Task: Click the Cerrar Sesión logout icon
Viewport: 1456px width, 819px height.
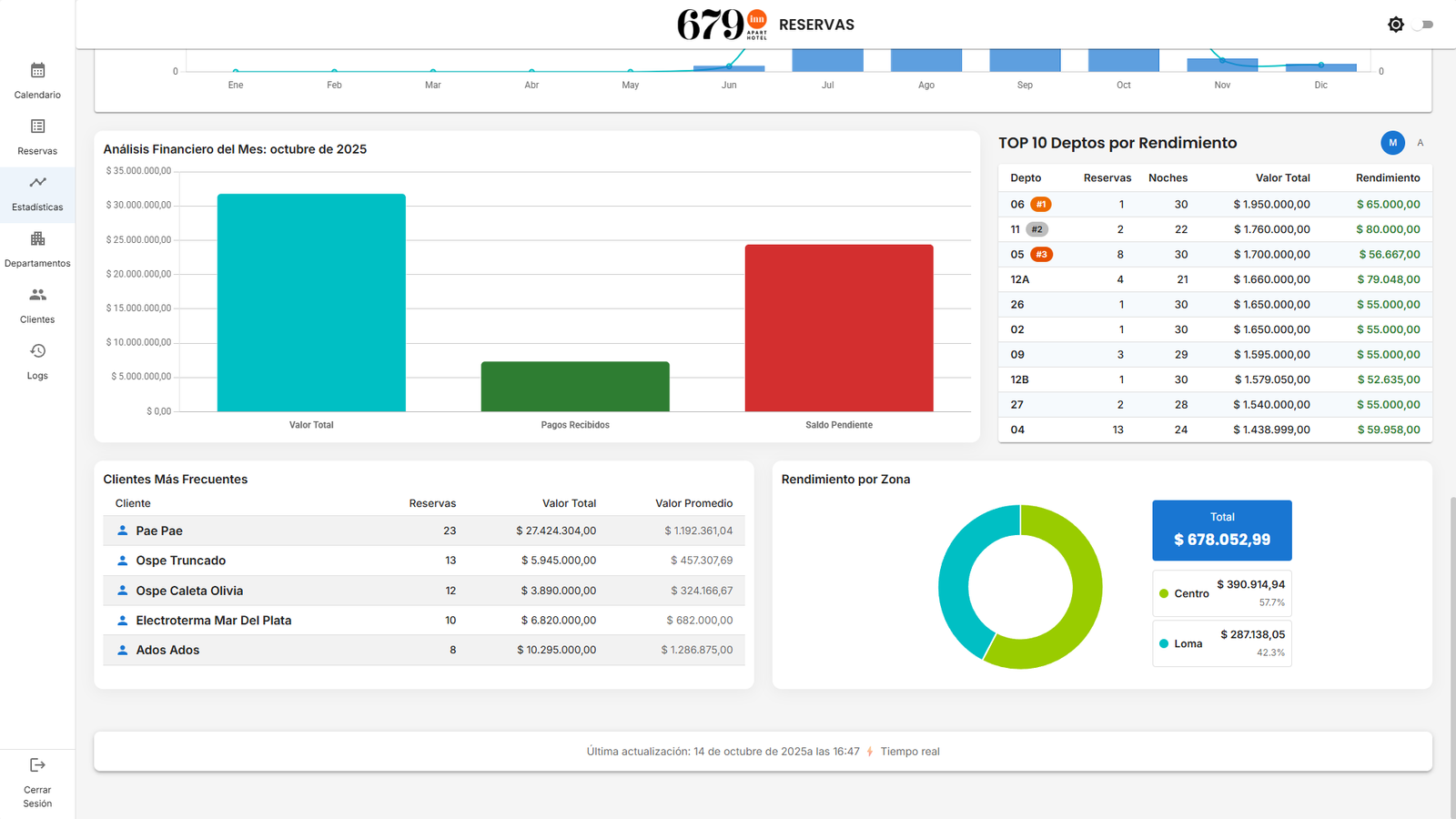Action: 37,765
